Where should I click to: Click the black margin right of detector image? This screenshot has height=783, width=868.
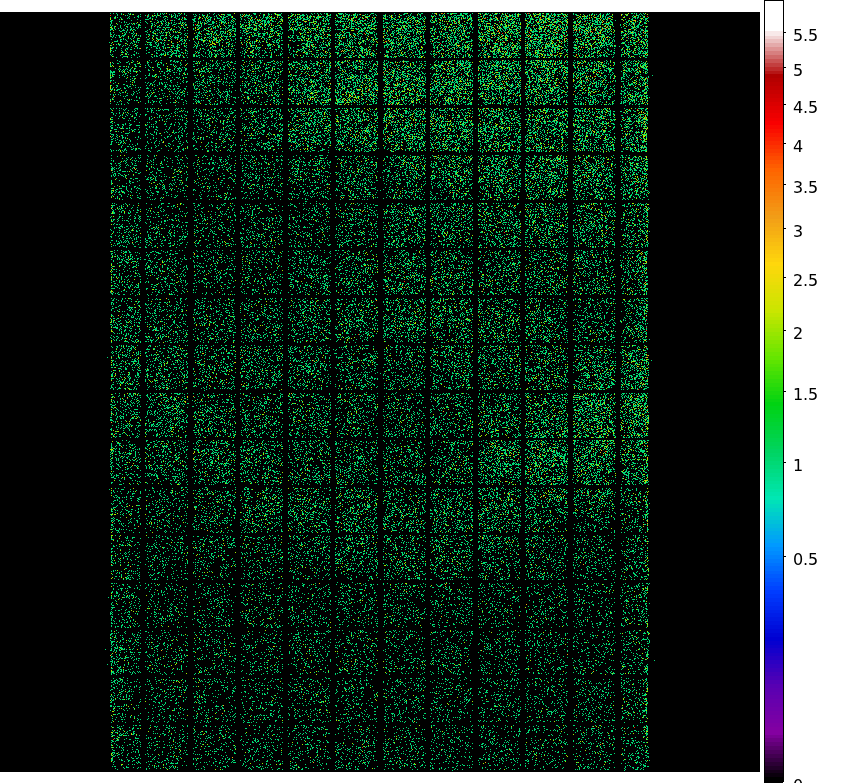click(705, 400)
